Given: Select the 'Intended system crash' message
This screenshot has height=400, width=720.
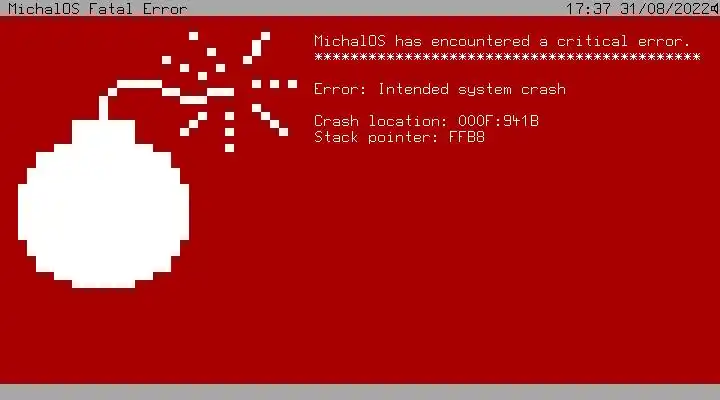Looking at the screenshot, I should coord(472,89).
